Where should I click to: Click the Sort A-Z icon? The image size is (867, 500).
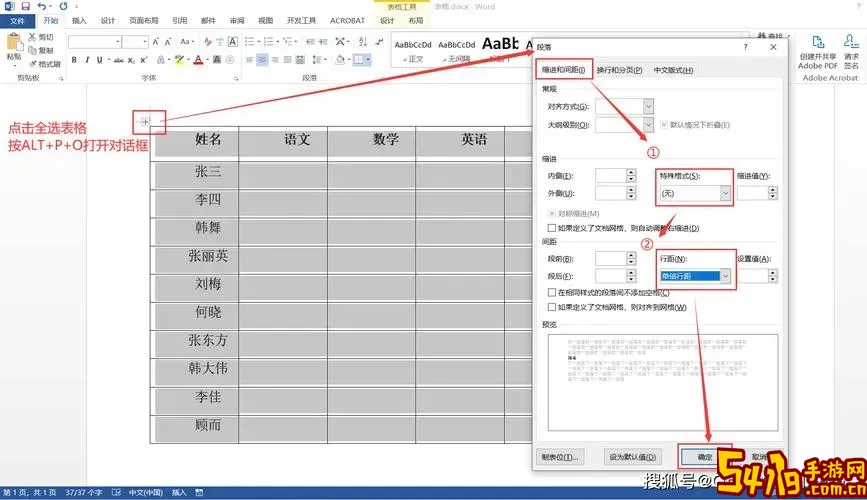(x=363, y=41)
